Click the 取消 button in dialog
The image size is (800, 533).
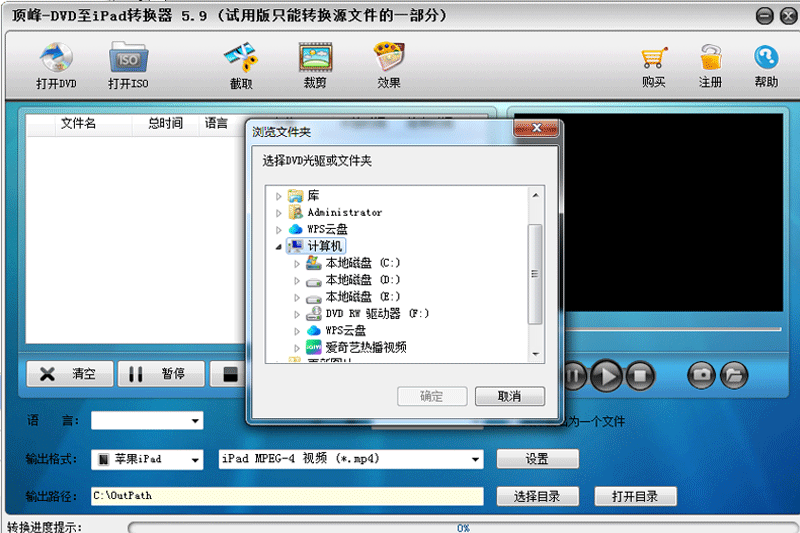(x=510, y=396)
